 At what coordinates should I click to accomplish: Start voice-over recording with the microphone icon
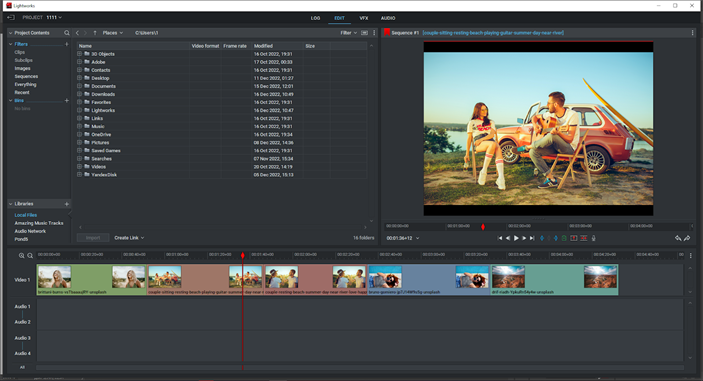click(x=594, y=238)
